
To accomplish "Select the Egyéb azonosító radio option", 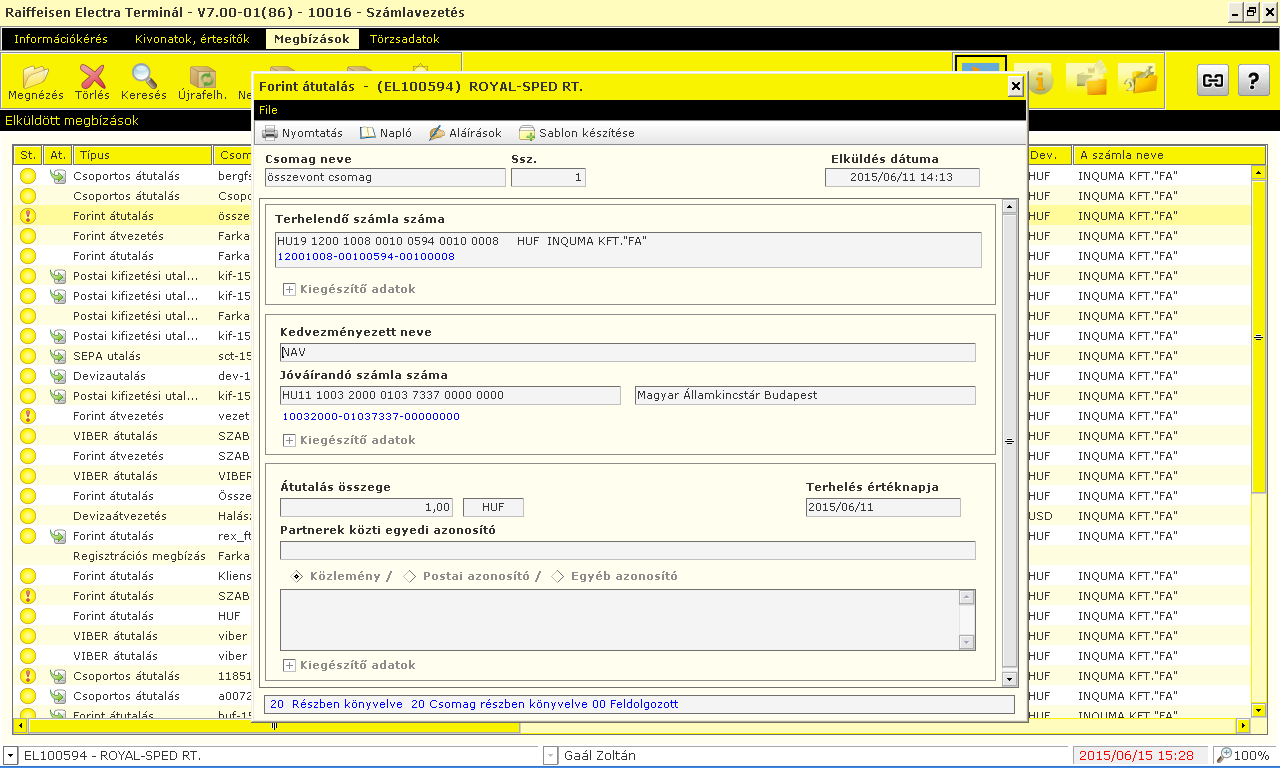I will pyautogui.click(x=558, y=576).
